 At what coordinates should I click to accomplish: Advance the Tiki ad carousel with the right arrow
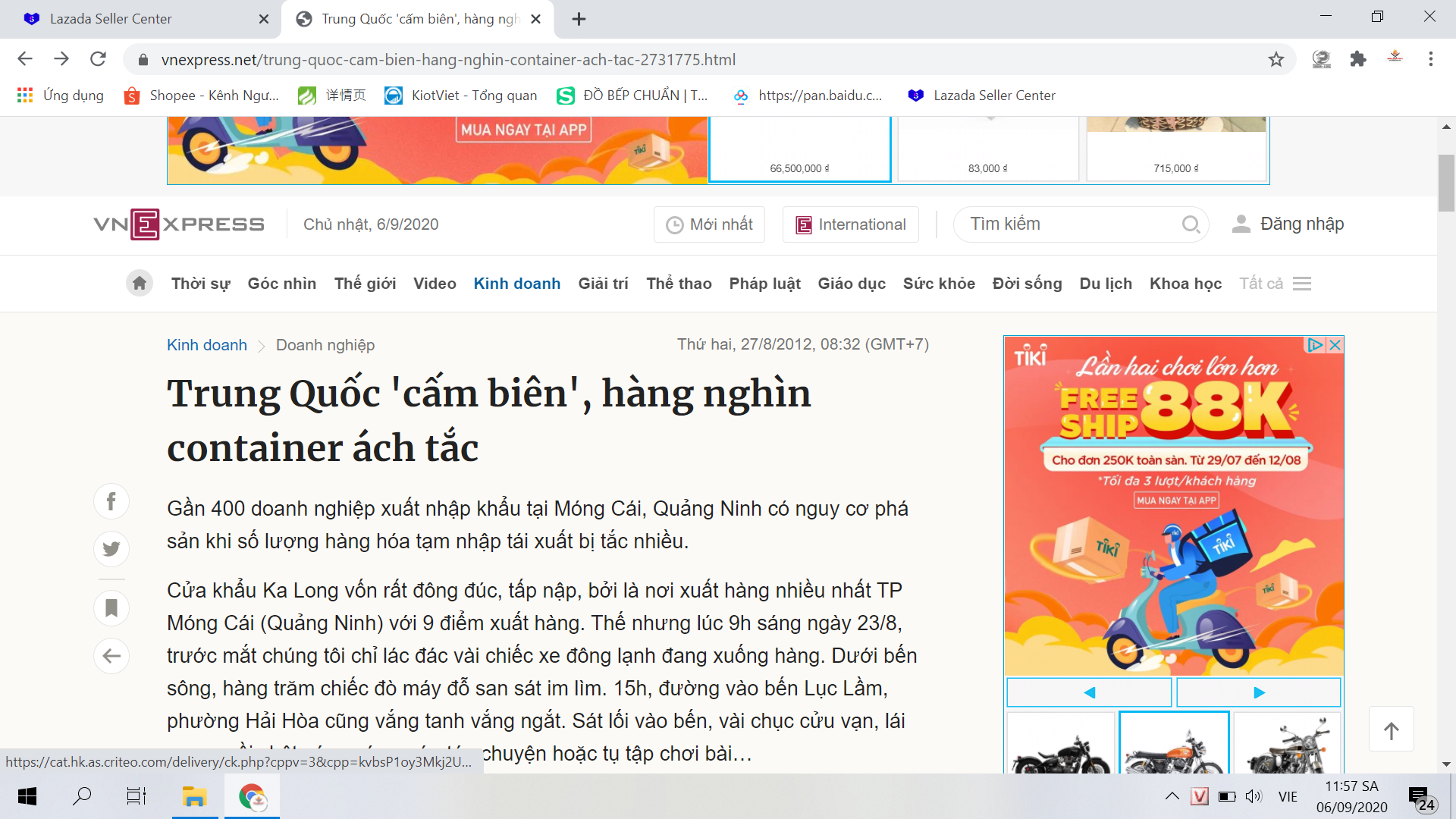tap(1259, 692)
